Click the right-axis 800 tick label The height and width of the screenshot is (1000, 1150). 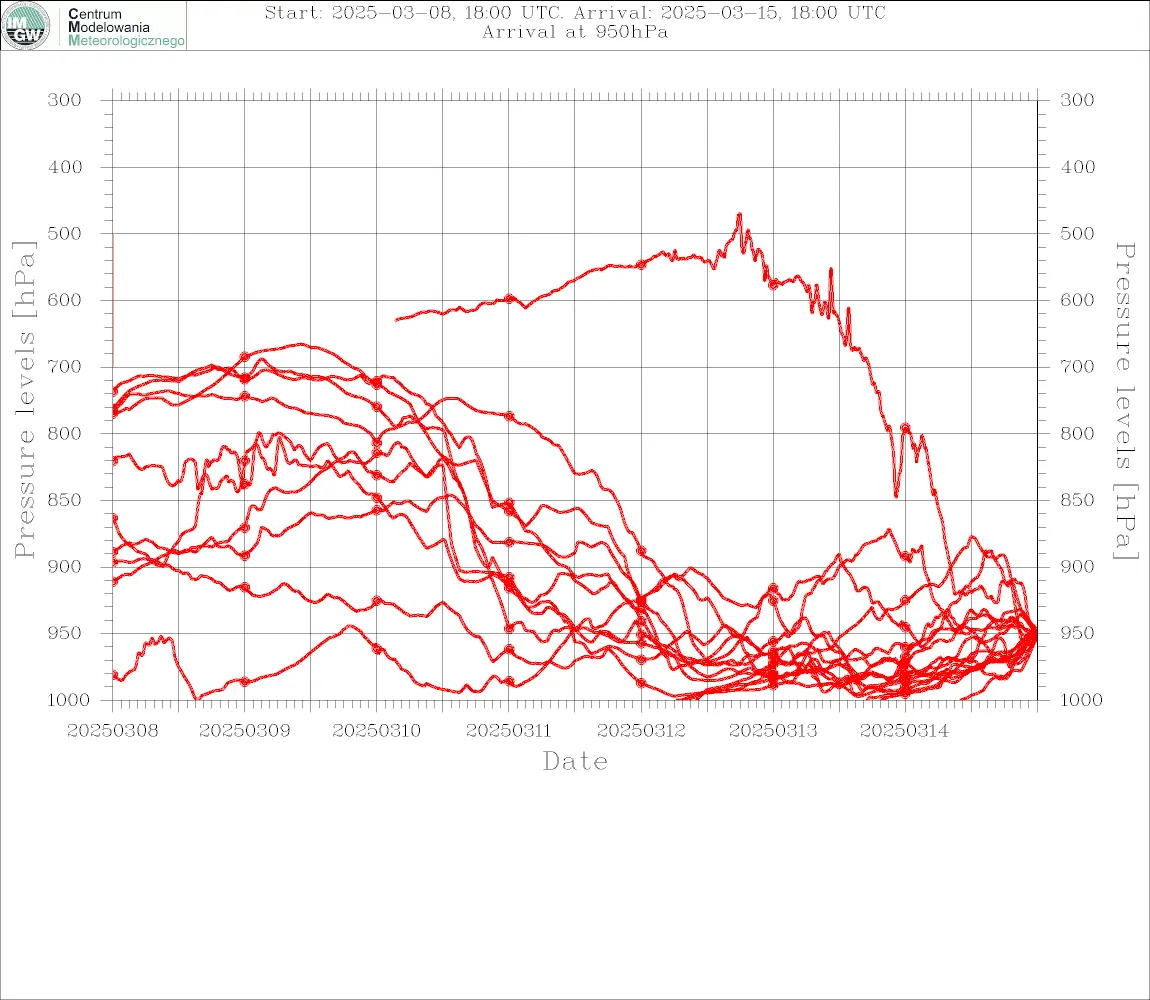pos(1077,433)
